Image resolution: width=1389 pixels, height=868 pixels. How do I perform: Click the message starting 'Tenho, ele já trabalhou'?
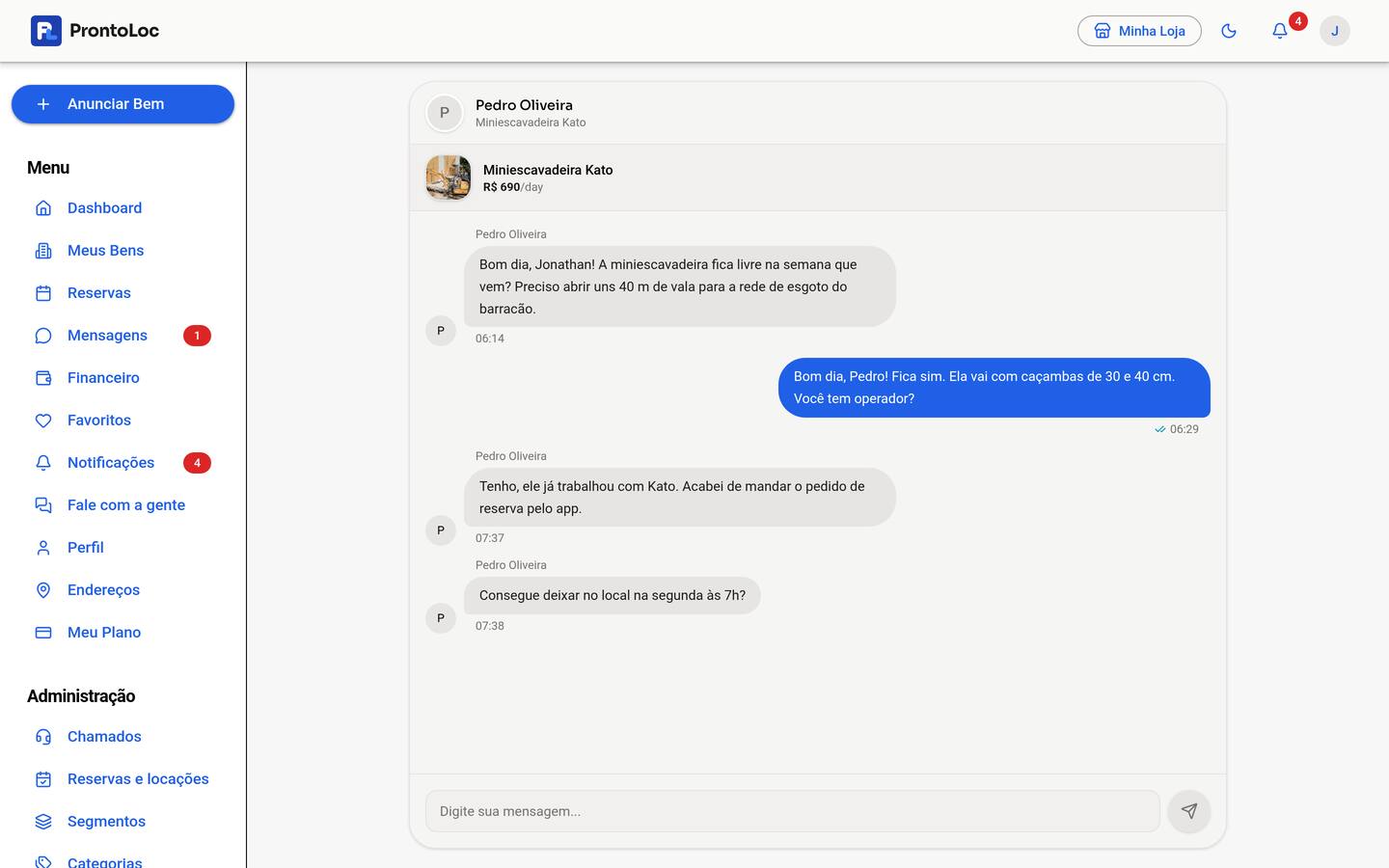click(680, 498)
